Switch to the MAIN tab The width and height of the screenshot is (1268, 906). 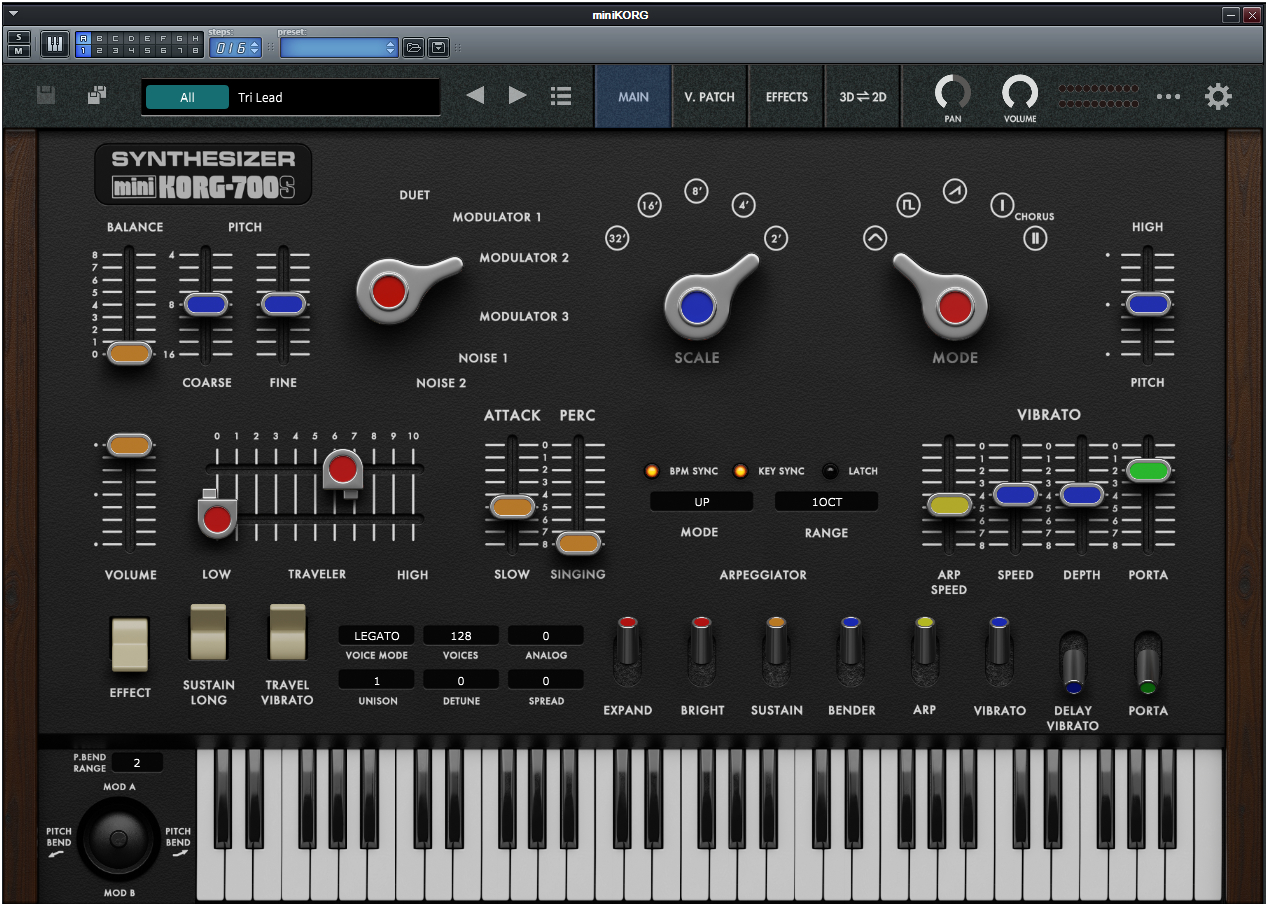pos(633,97)
